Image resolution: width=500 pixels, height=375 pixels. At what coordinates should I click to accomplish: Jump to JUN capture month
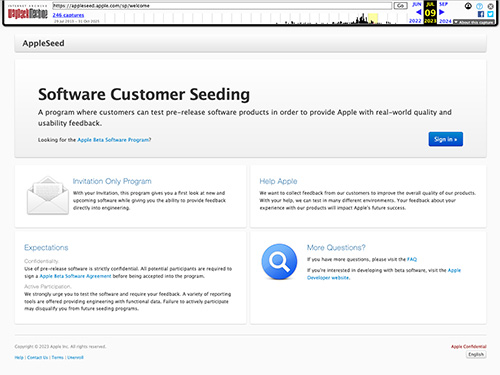pos(417,4)
